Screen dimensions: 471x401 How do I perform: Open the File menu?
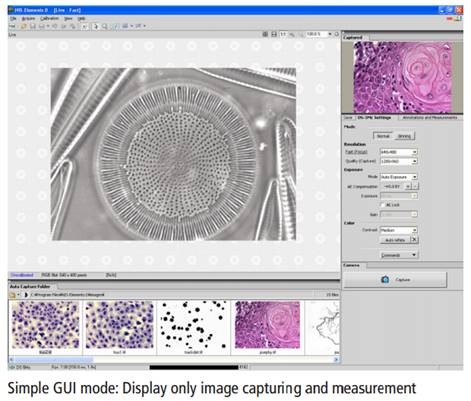pos(13,19)
